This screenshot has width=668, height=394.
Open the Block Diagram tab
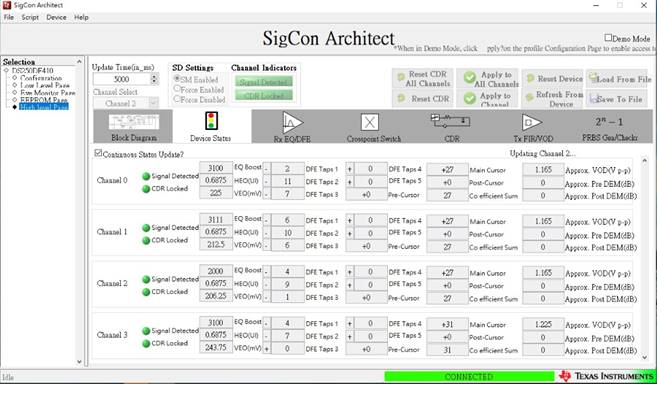(x=133, y=126)
